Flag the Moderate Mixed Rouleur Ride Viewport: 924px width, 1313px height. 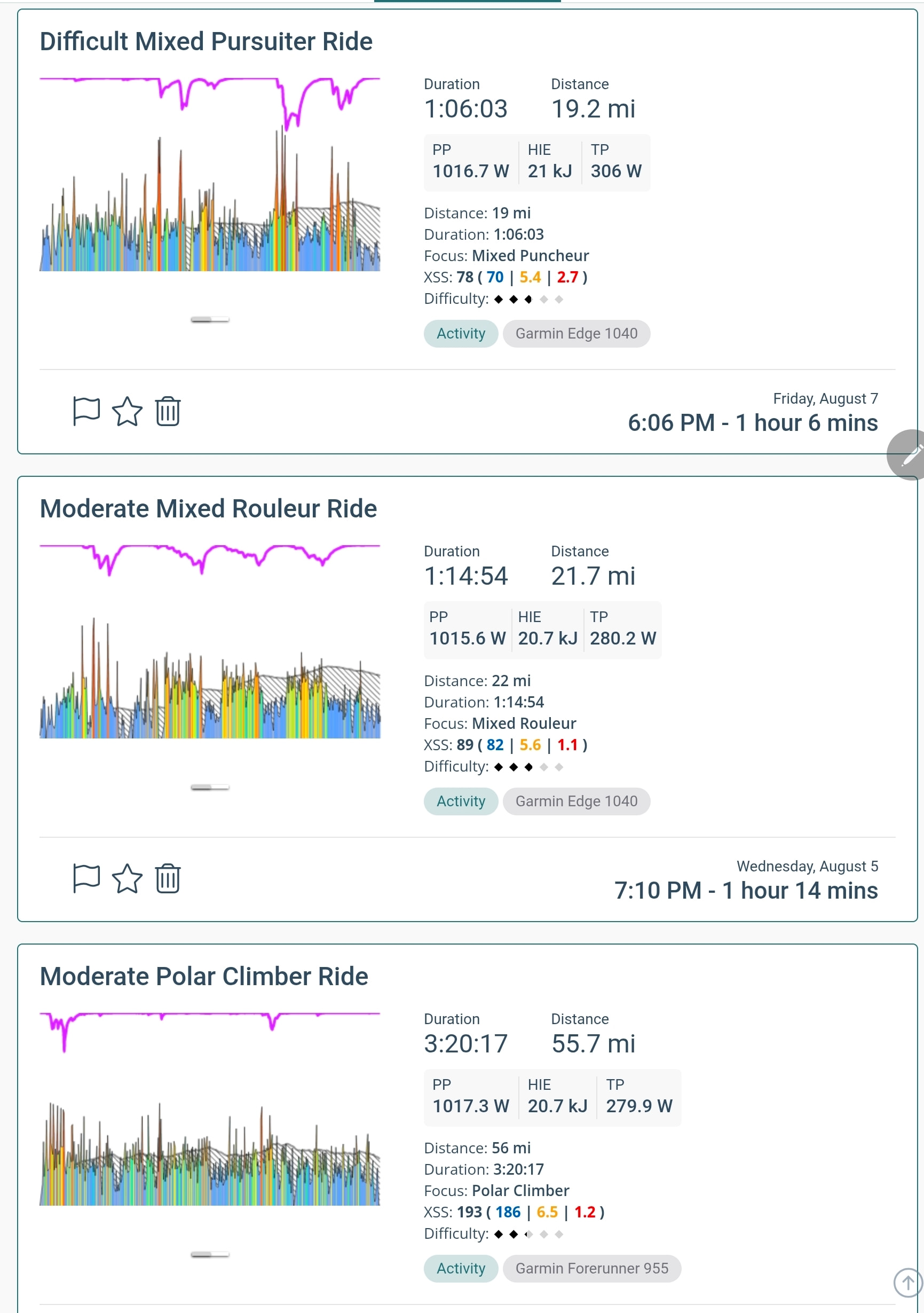coord(86,878)
